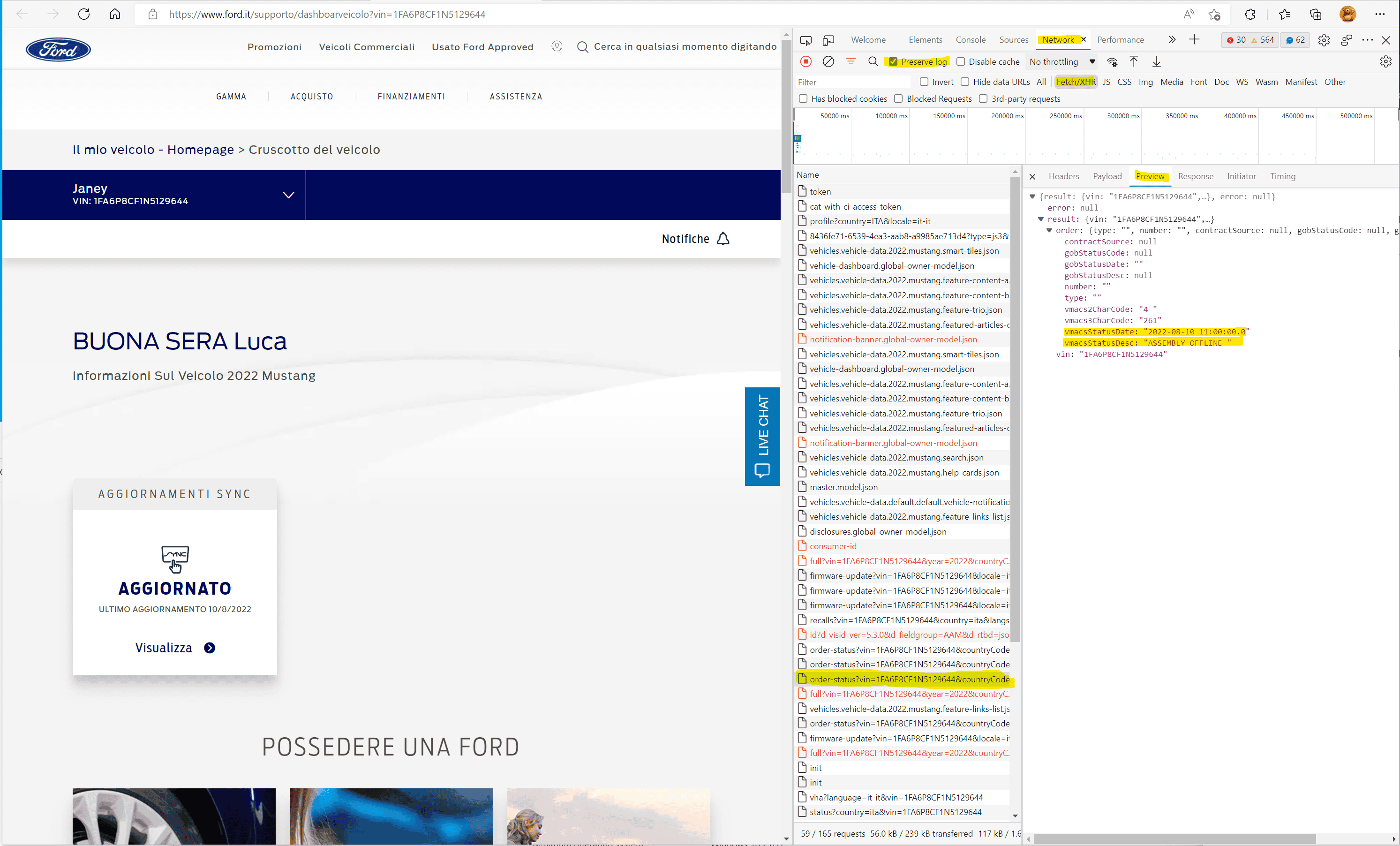Collapse the result: {vin...} node triangle
This screenshot has height=846, width=1400.
pos(1041,219)
